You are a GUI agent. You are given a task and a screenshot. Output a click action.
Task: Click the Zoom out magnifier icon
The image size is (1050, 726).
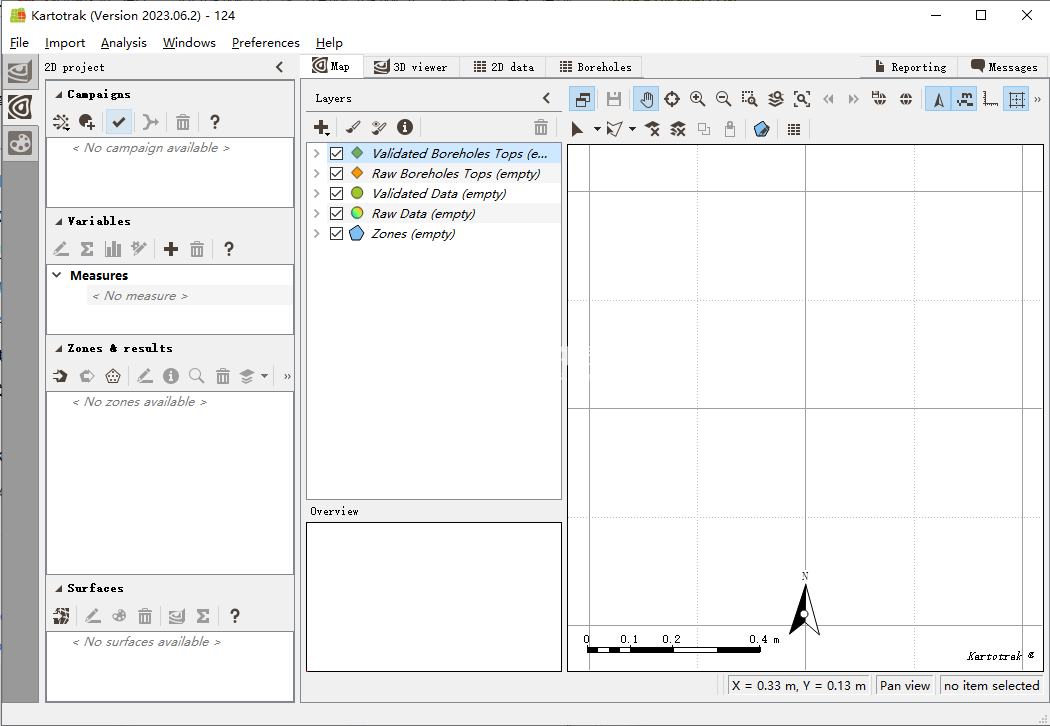coord(723,99)
